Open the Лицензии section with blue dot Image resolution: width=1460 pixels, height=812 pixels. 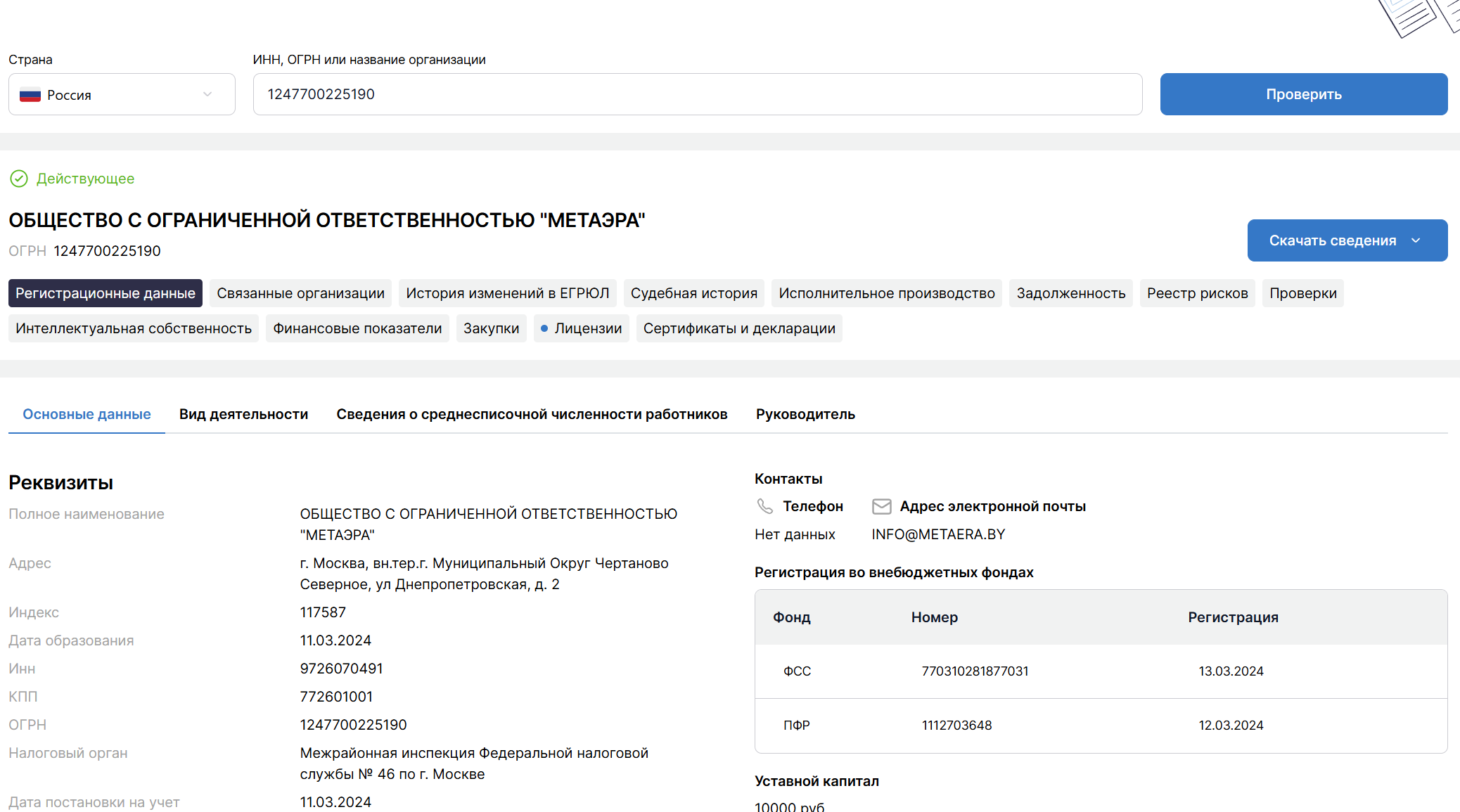(581, 328)
